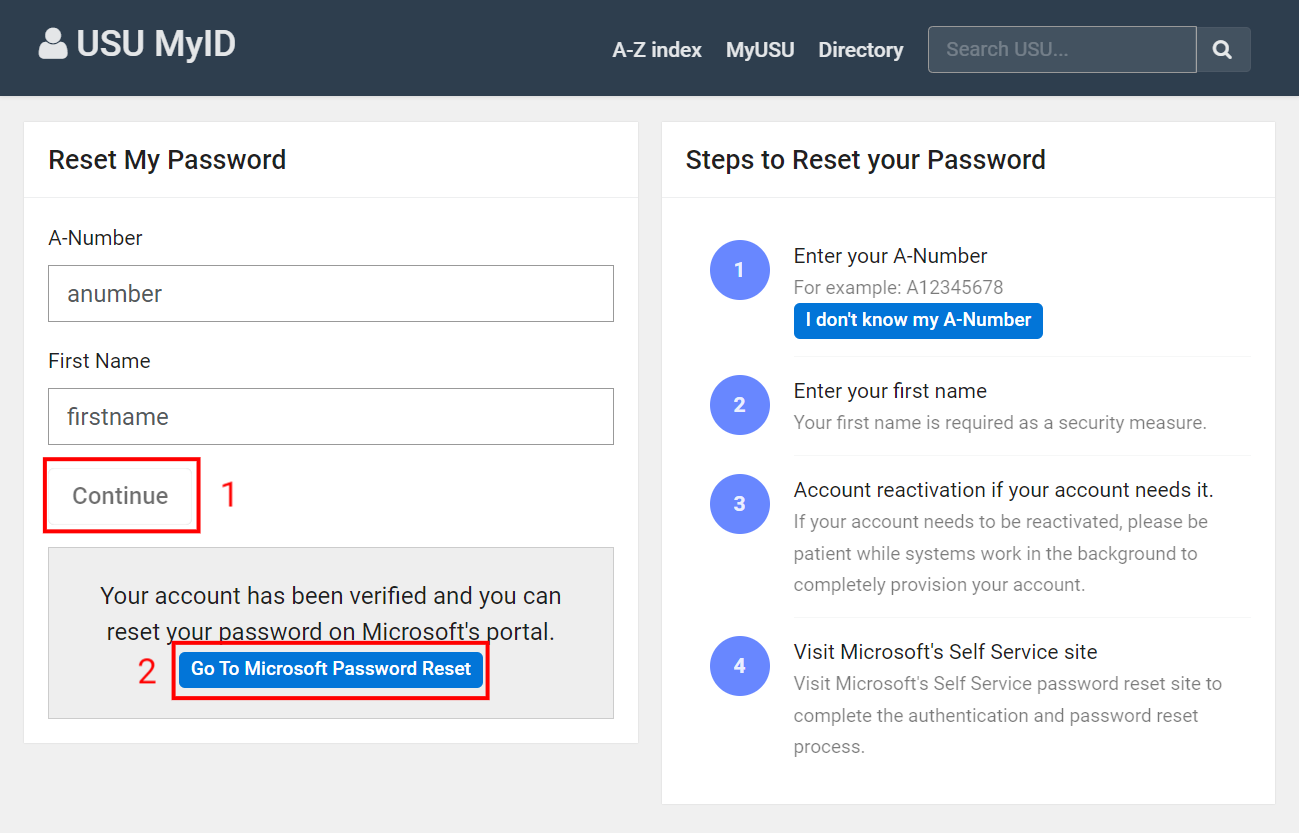Click the step 1 circle badge
Image resolution: width=1299 pixels, height=833 pixels.
[x=739, y=270]
